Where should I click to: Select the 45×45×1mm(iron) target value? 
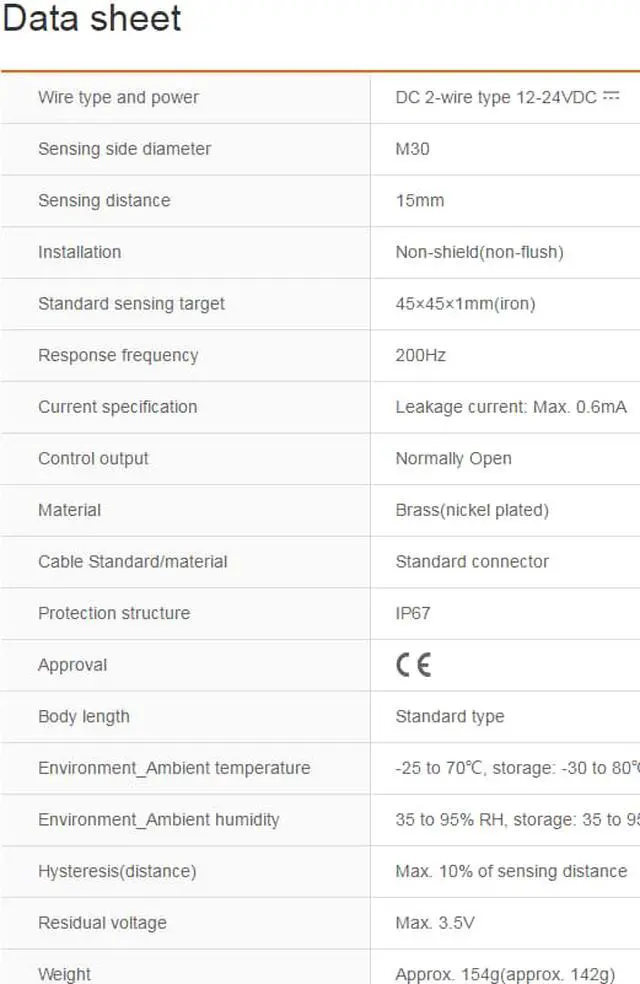(x=465, y=304)
